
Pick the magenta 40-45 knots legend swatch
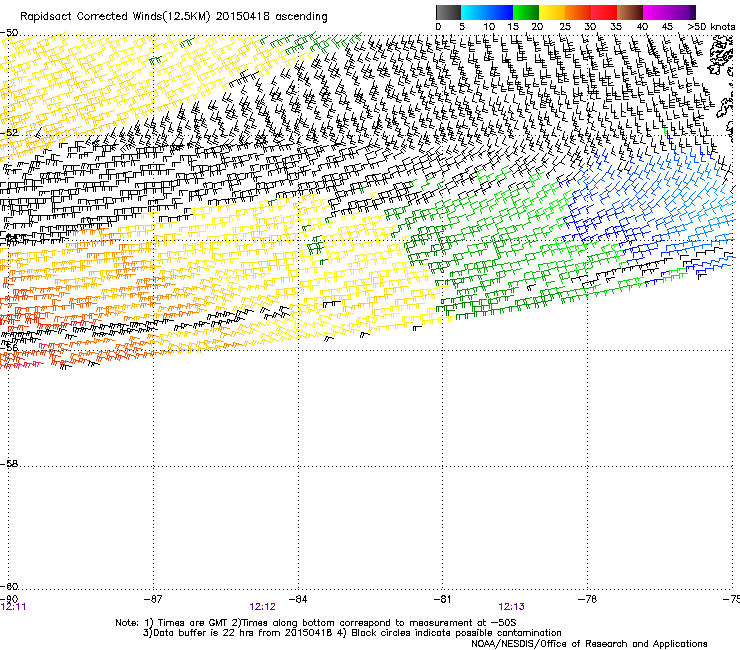pyautogui.click(x=656, y=12)
